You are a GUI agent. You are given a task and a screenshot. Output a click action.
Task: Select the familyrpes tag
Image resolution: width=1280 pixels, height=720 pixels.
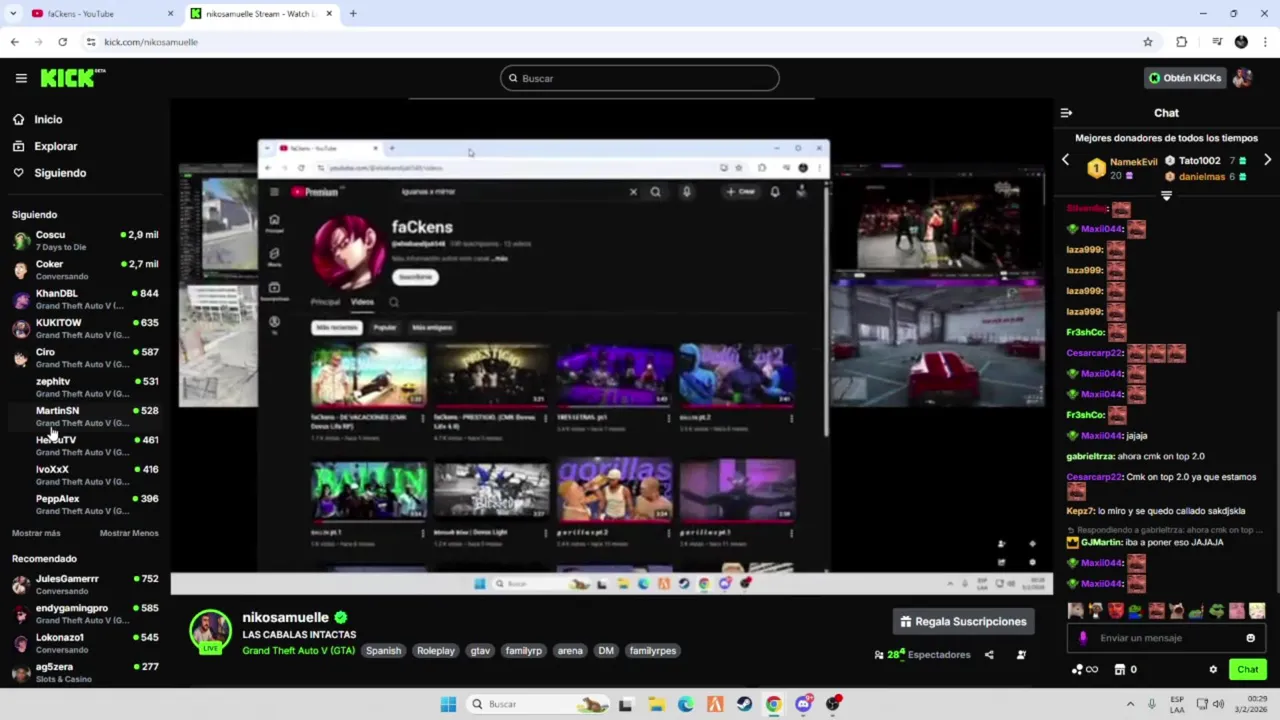click(x=652, y=651)
